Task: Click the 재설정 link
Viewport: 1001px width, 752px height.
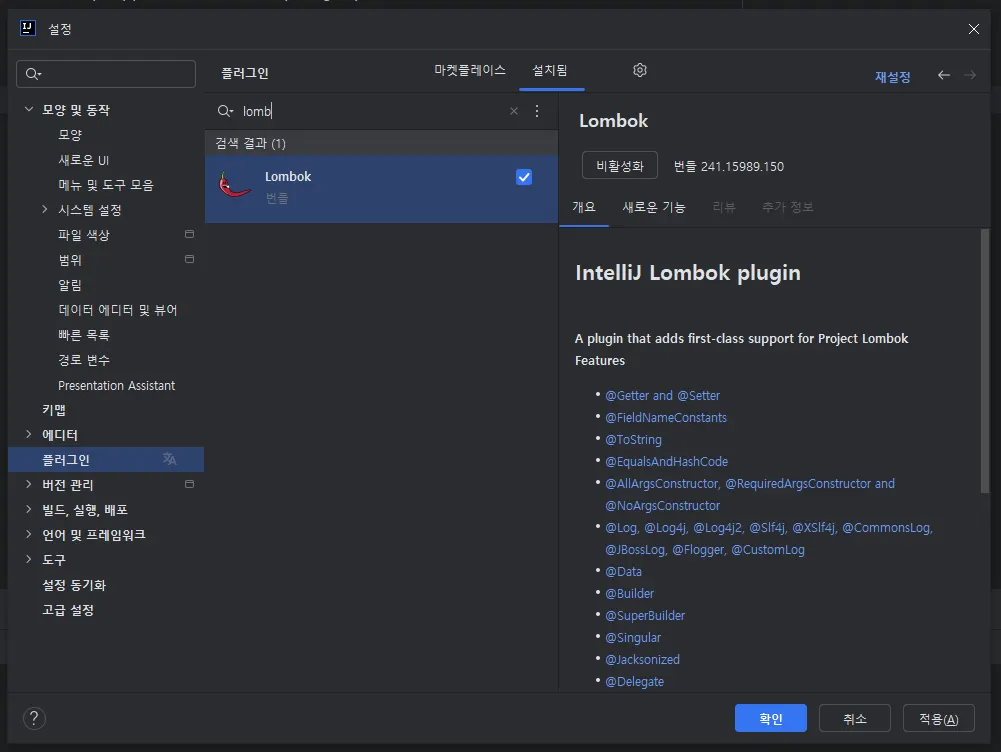Action: coord(892,77)
